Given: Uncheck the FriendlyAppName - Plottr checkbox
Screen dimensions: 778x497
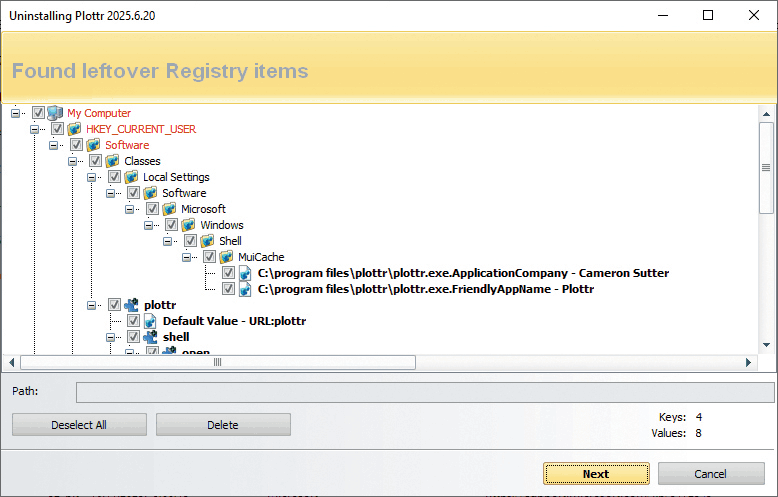Looking at the screenshot, I should pyautogui.click(x=228, y=289).
